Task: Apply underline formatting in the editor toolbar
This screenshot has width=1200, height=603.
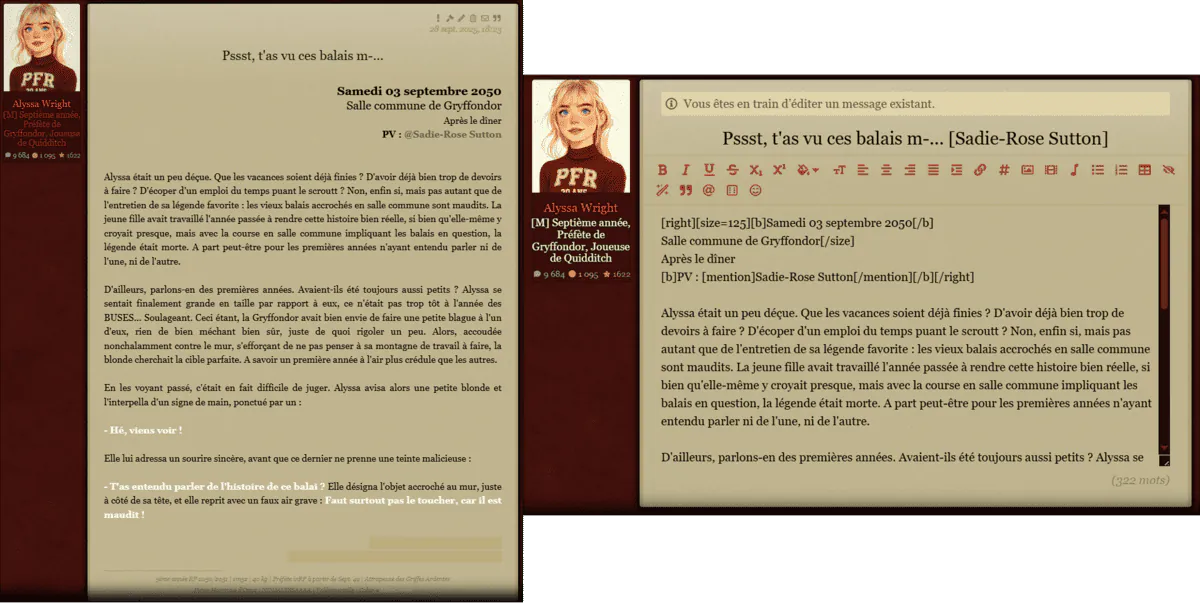Action: [x=709, y=170]
